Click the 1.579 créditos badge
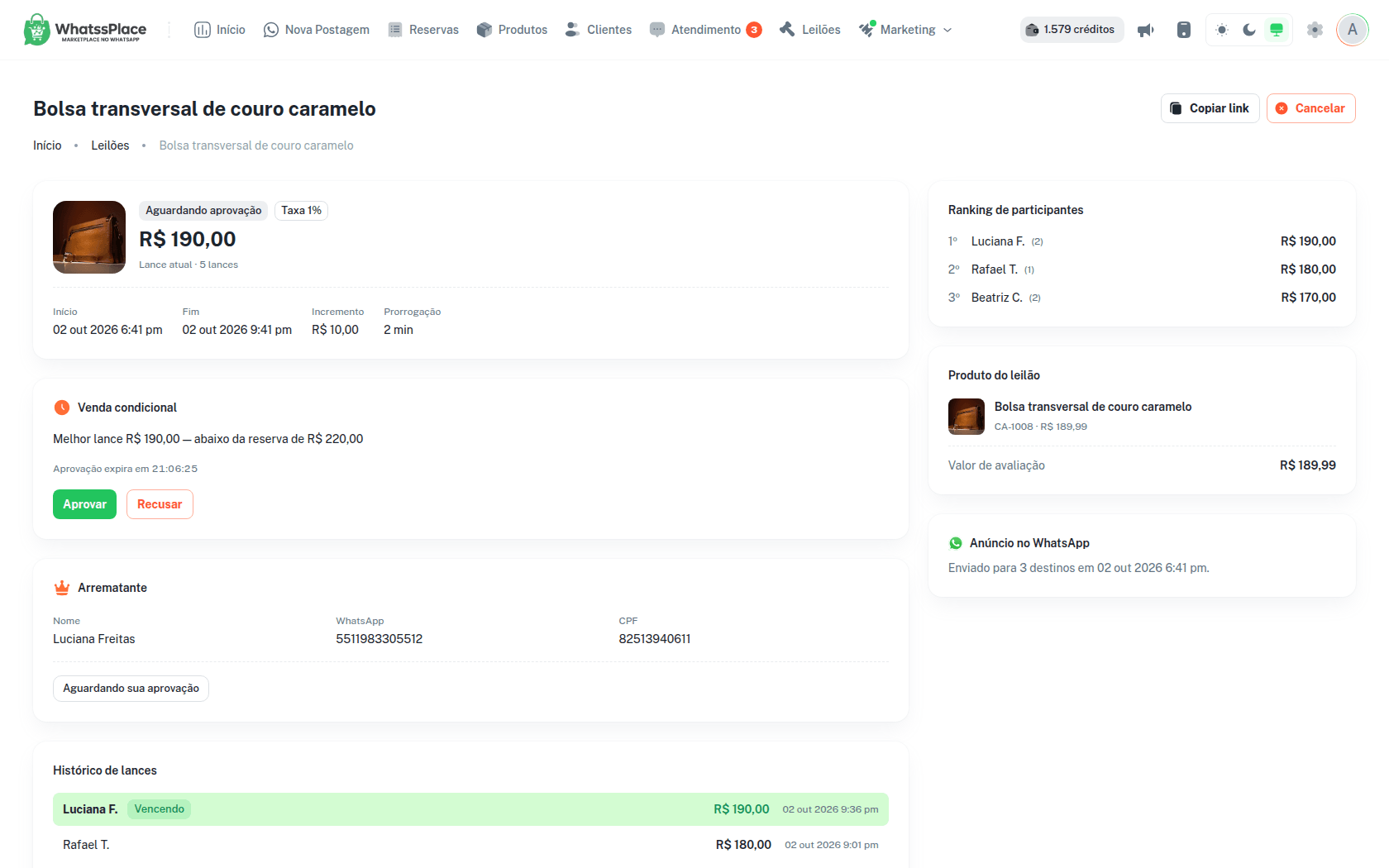The image size is (1389, 868). [x=1072, y=30]
